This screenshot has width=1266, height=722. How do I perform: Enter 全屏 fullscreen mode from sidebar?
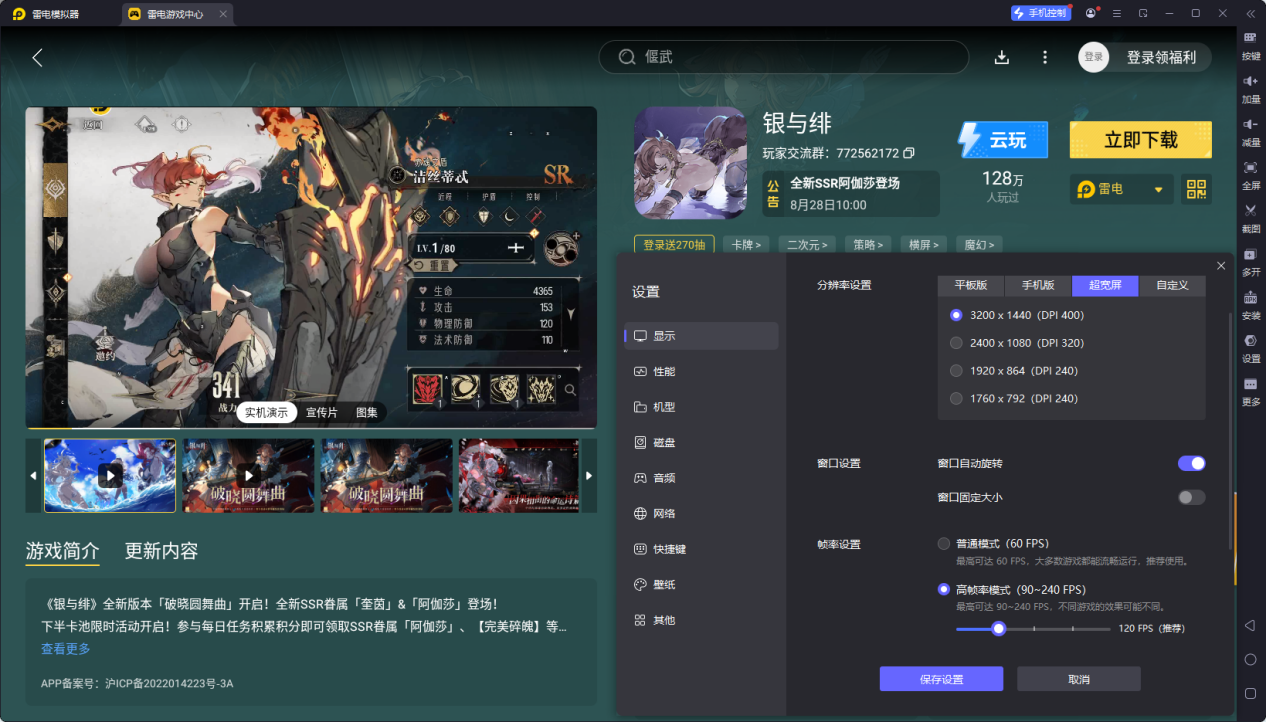pos(1251,174)
